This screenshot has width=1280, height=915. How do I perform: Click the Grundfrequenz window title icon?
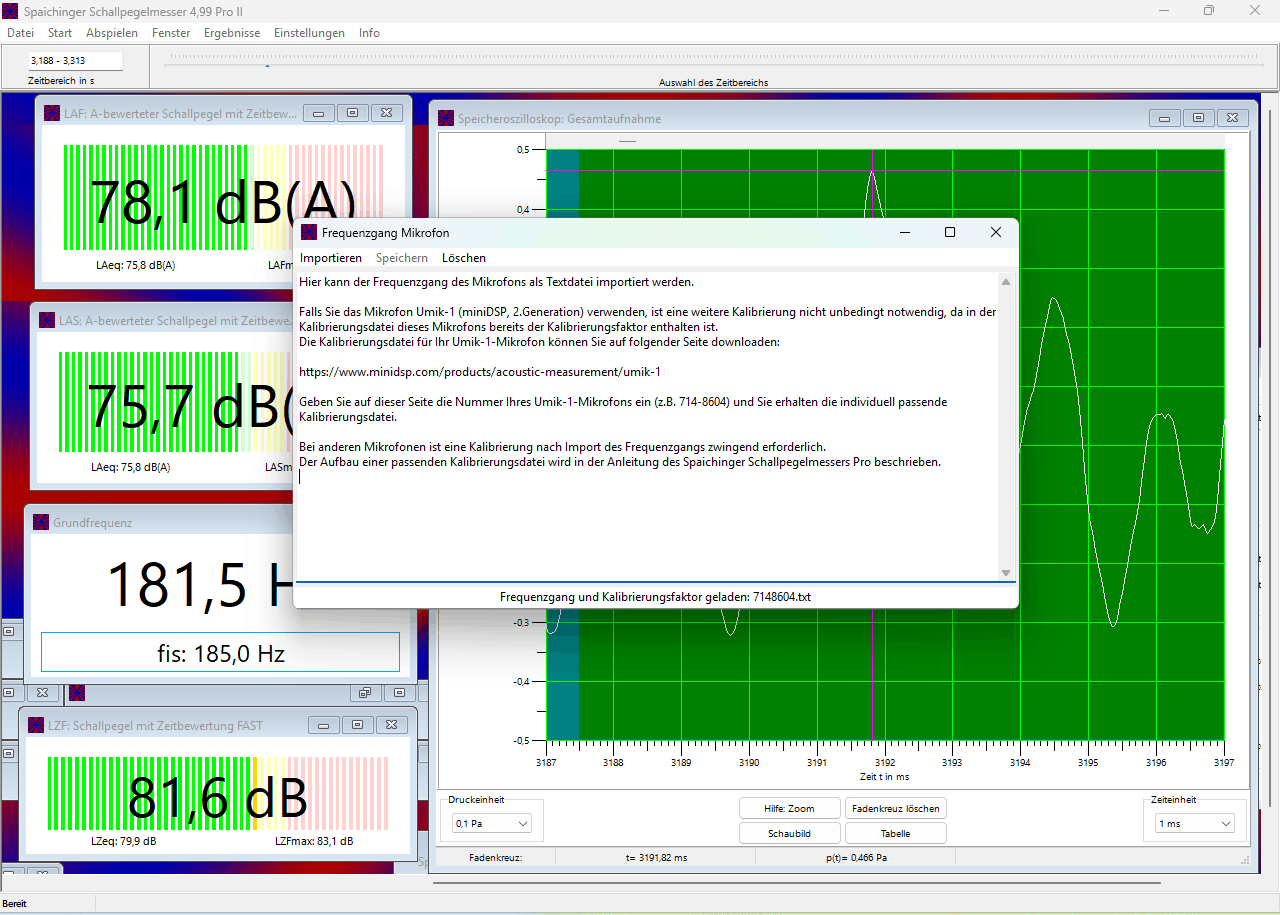click(x=41, y=522)
